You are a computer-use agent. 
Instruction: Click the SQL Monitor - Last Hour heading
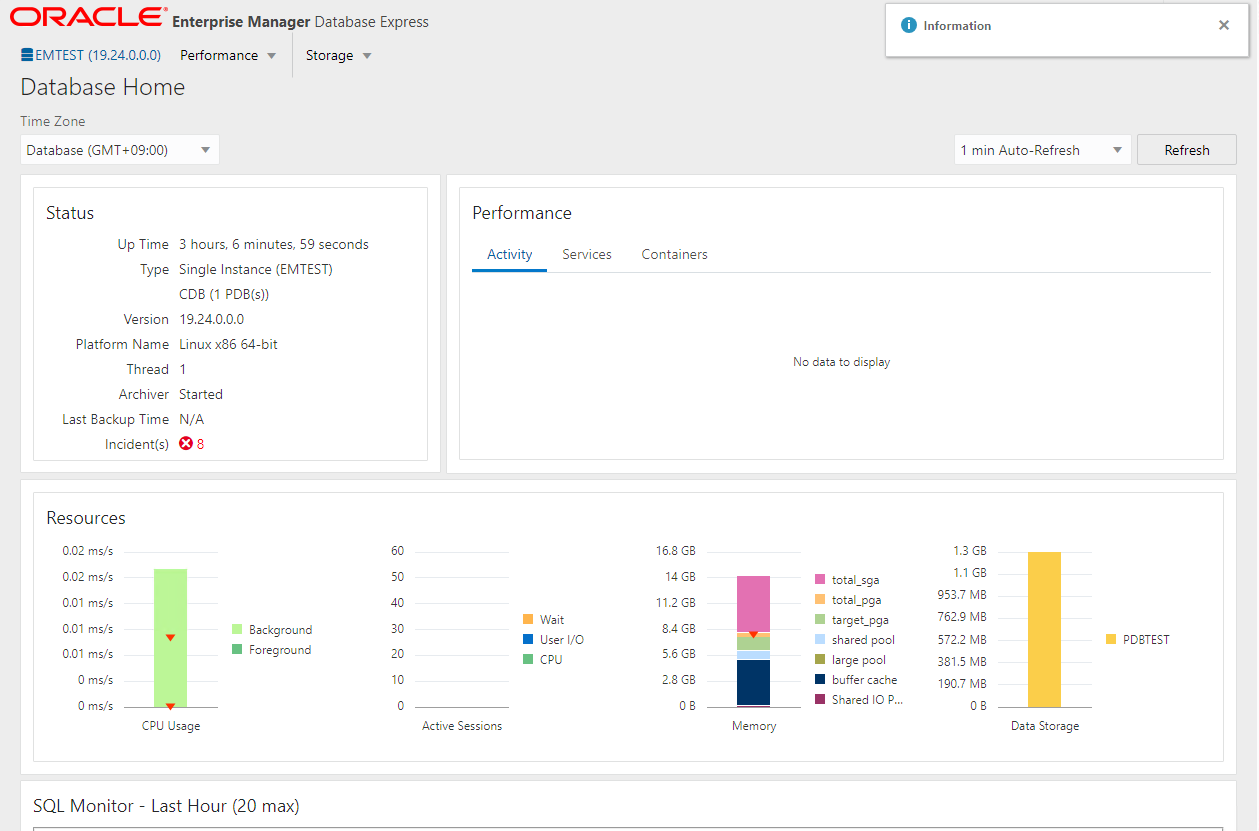point(166,806)
